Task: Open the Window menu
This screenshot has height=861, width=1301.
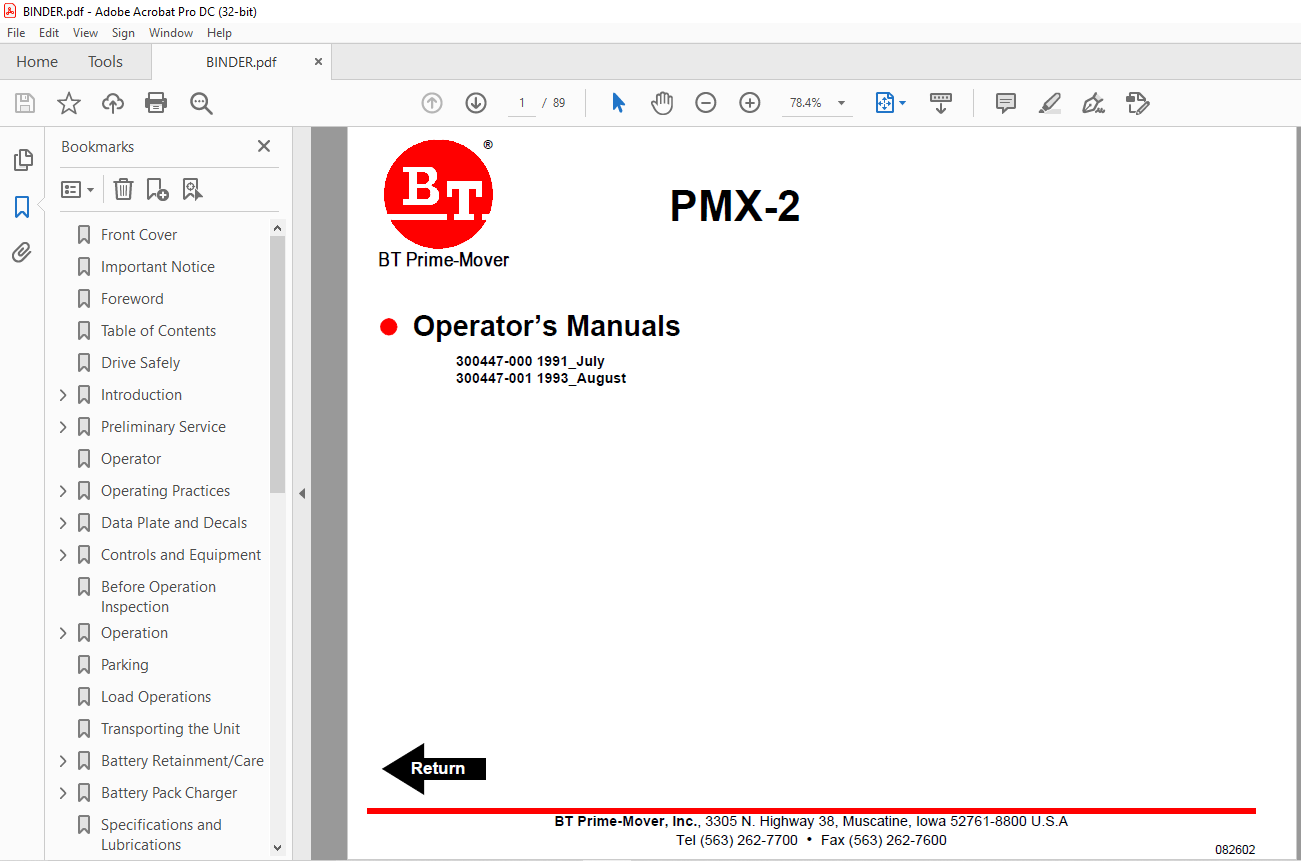Action: tap(171, 33)
